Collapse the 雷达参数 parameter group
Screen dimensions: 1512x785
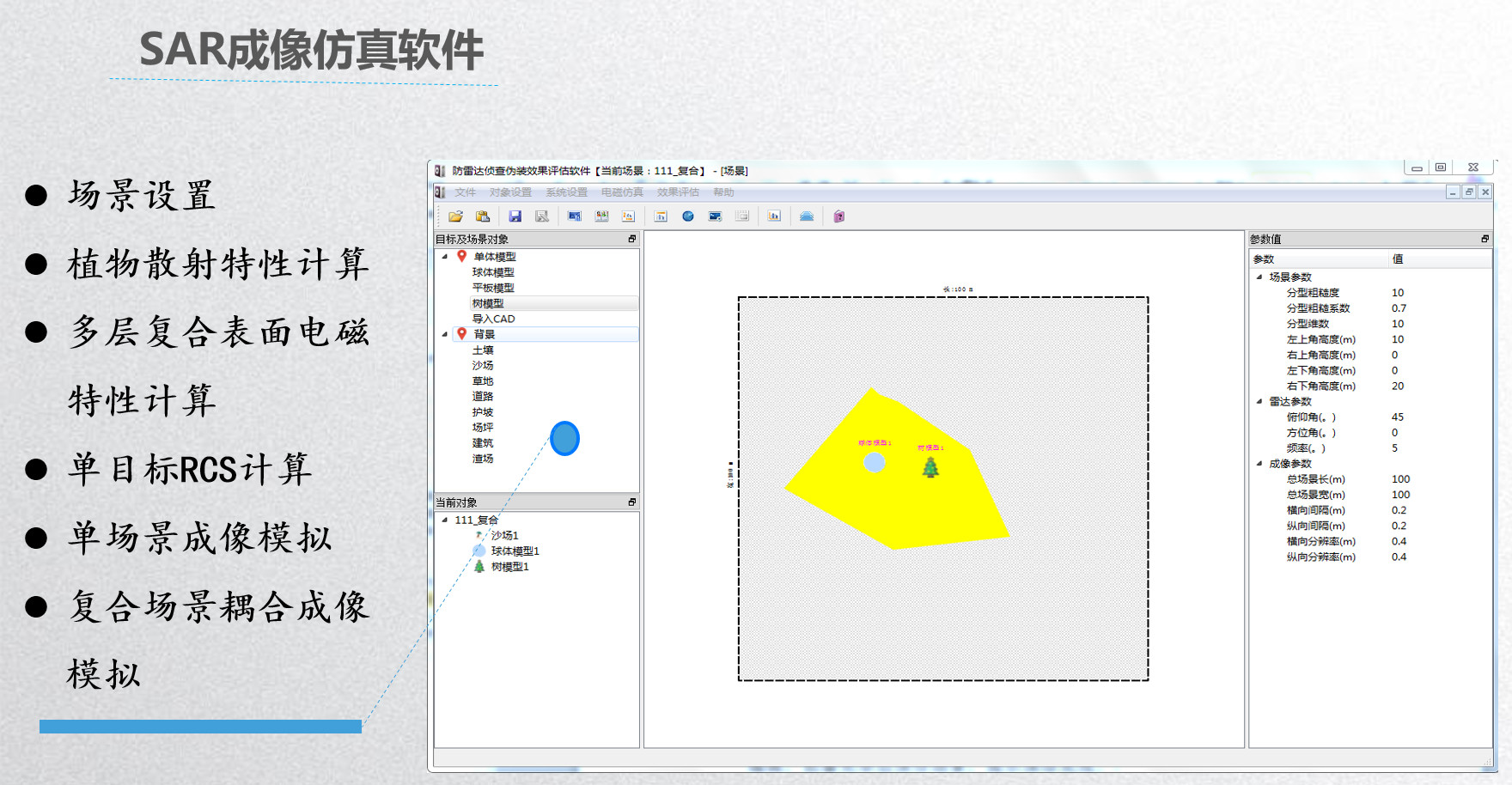(1259, 401)
